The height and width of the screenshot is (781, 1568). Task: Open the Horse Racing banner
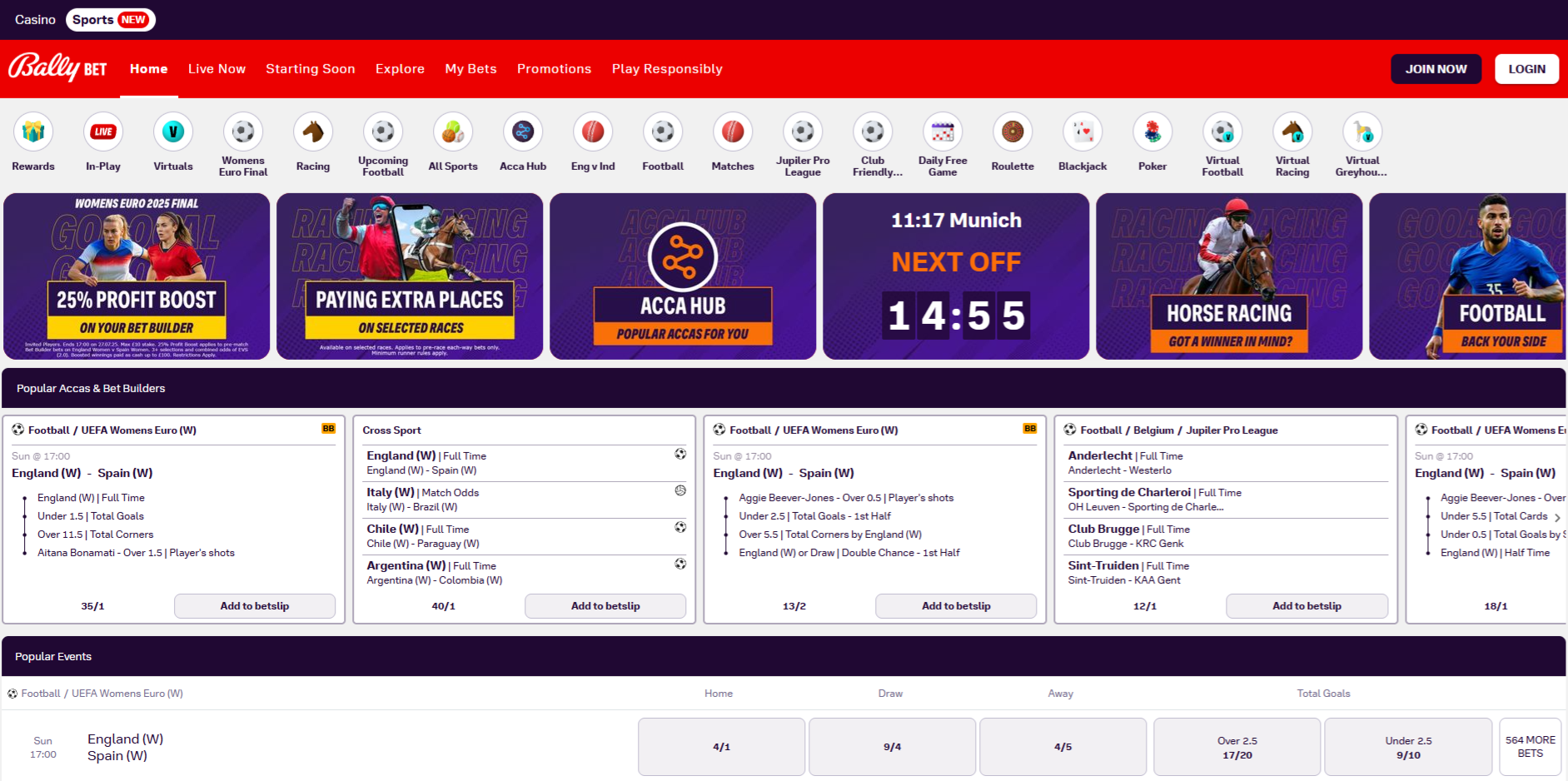1229,276
